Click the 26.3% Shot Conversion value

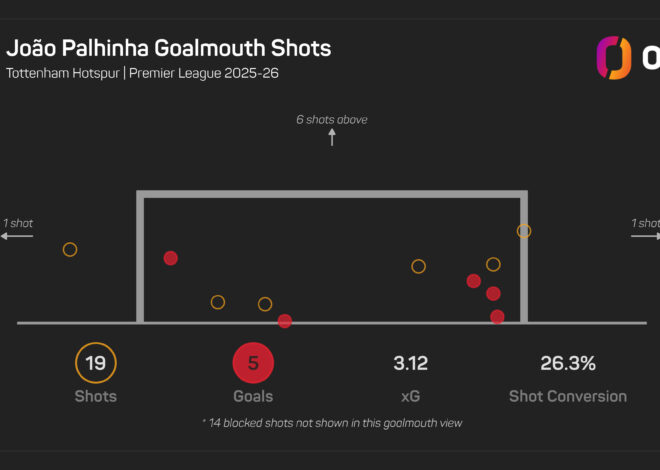click(568, 363)
